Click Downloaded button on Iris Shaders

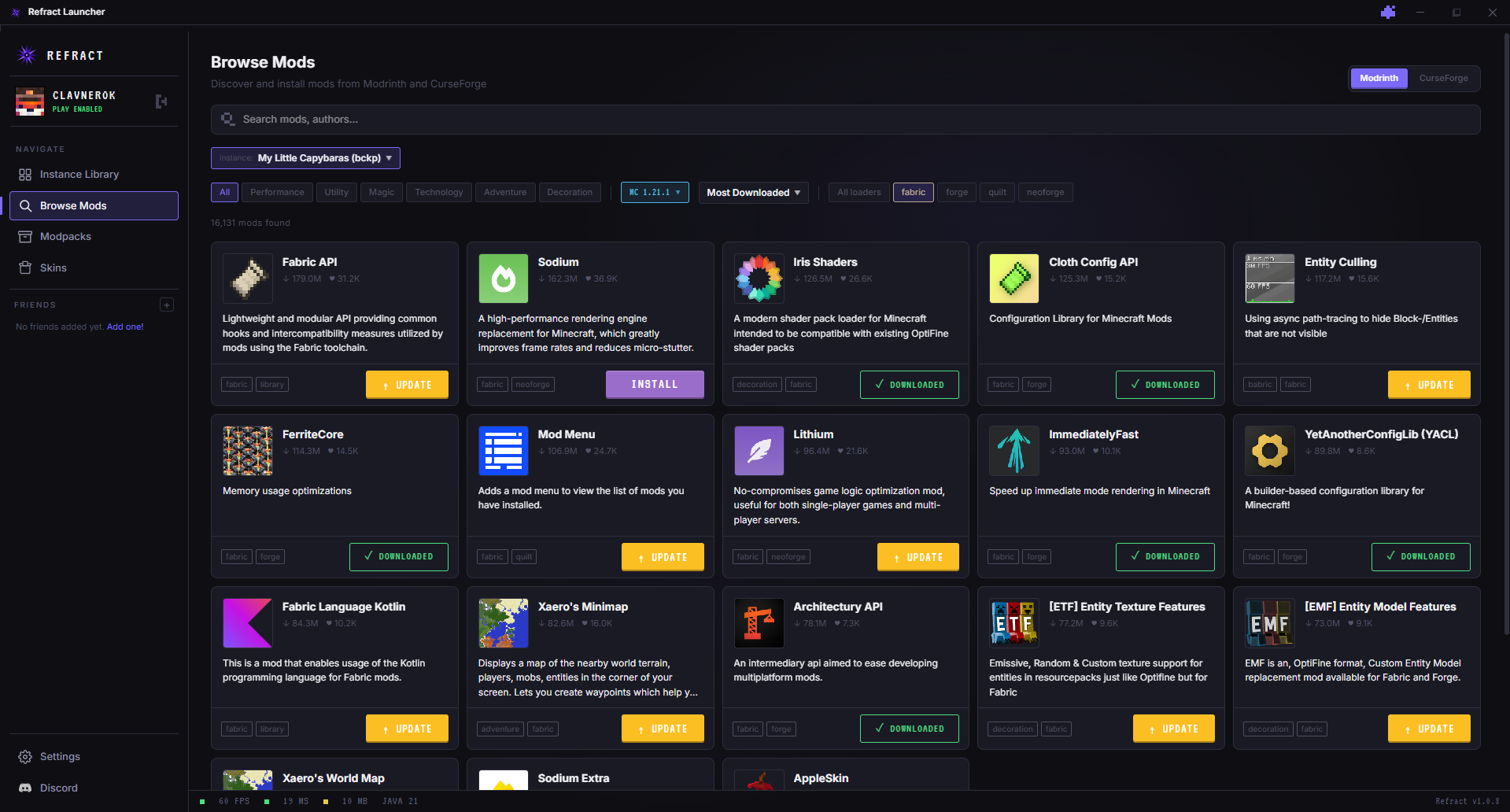pyautogui.click(x=910, y=385)
